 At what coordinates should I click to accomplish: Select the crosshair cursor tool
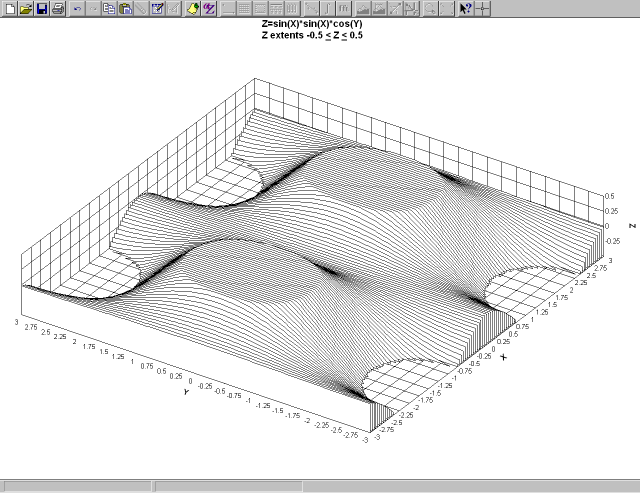coord(482,9)
